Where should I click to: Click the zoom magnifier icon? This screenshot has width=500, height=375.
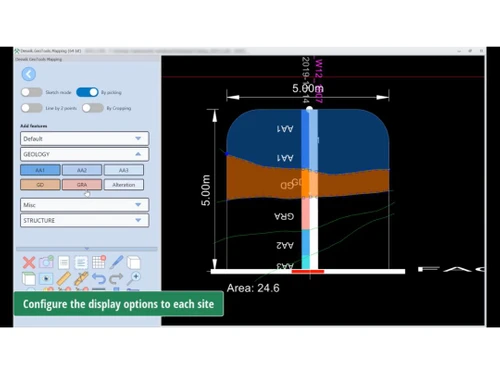[x=134, y=278]
